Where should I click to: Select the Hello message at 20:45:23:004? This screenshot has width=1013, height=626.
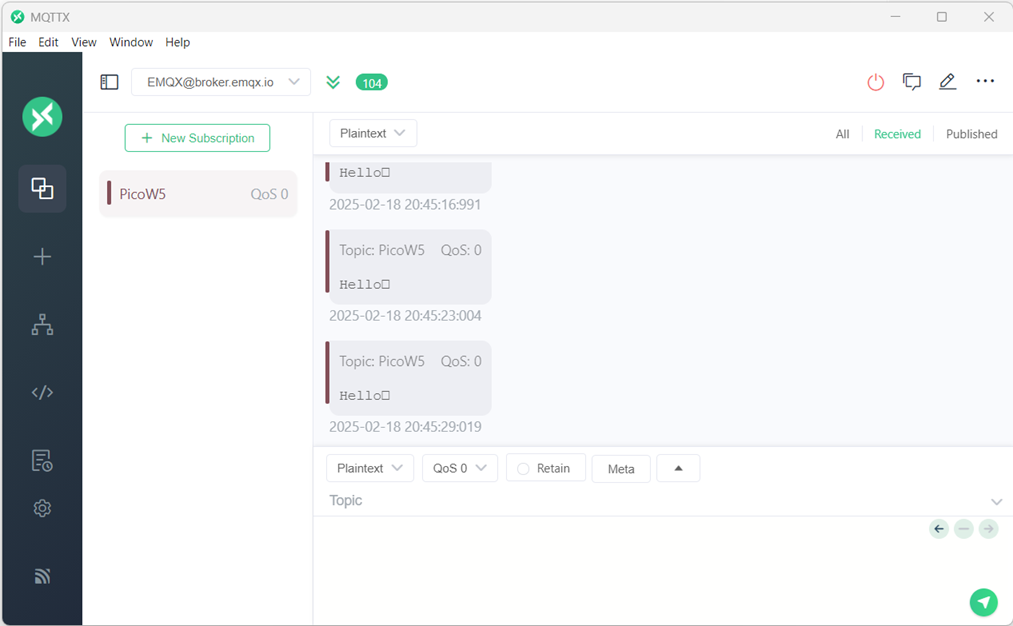point(410,267)
